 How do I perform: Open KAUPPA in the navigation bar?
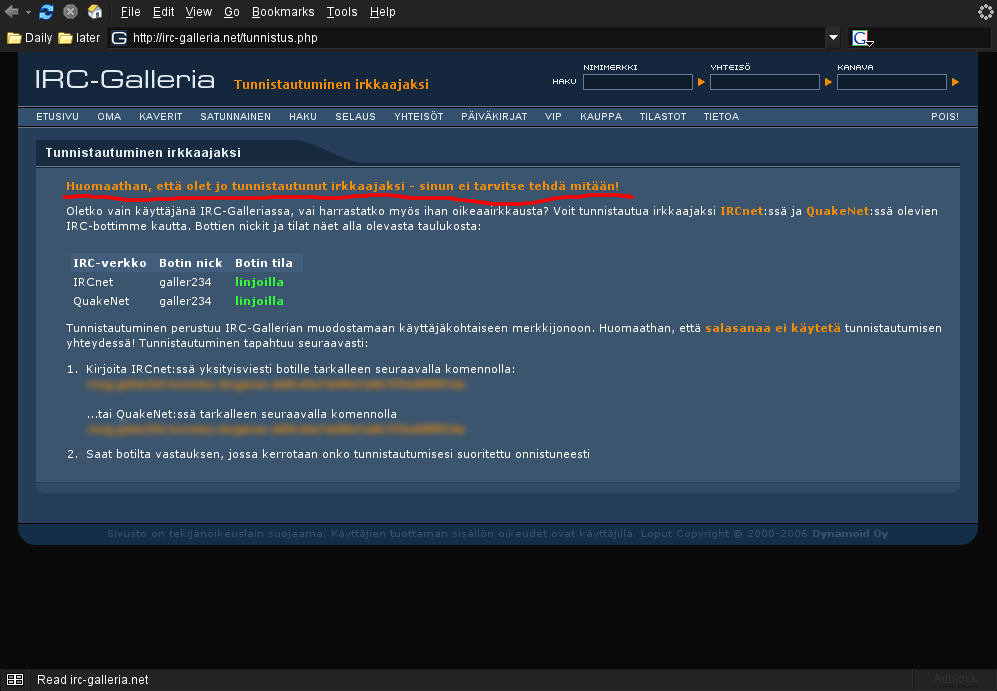tap(601, 117)
